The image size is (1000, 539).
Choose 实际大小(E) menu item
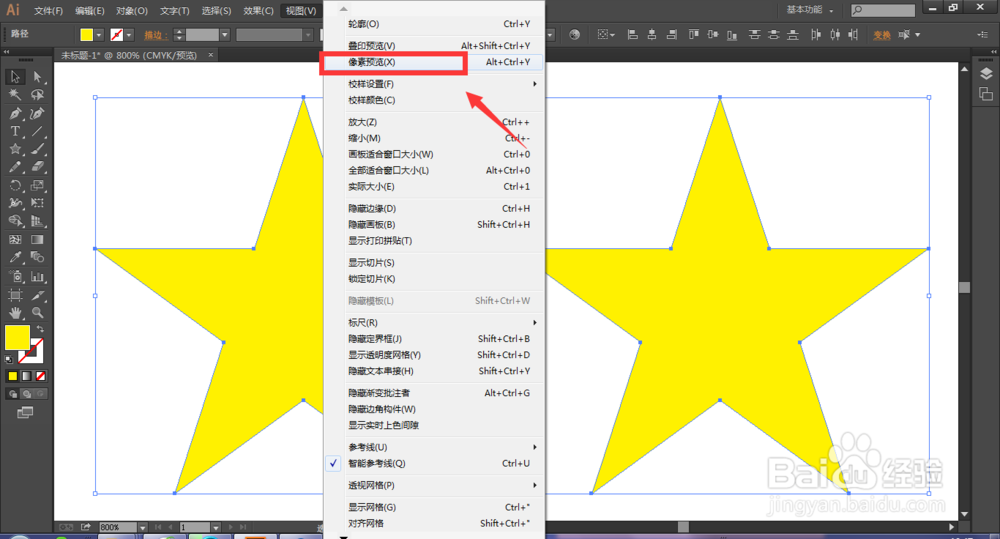434,187
